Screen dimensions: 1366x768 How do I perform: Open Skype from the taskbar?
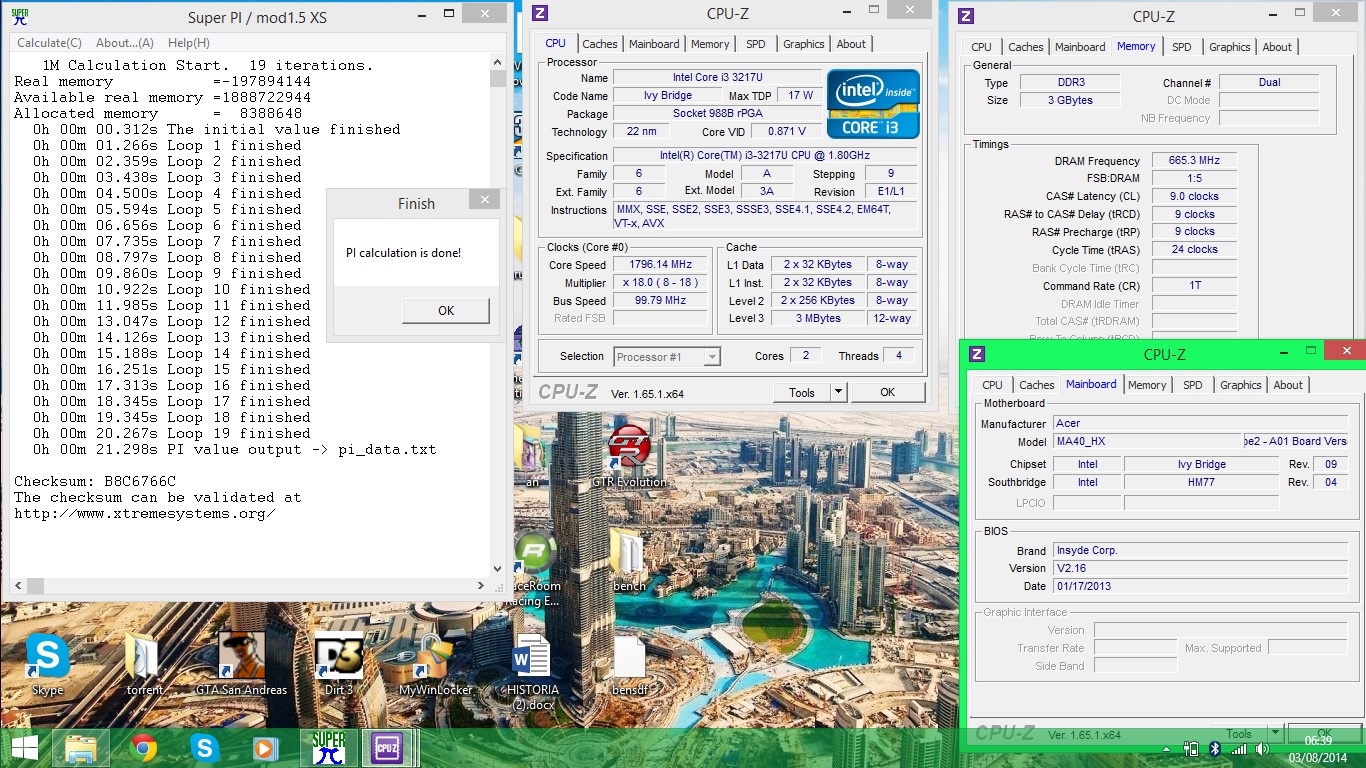pos(205,748)
